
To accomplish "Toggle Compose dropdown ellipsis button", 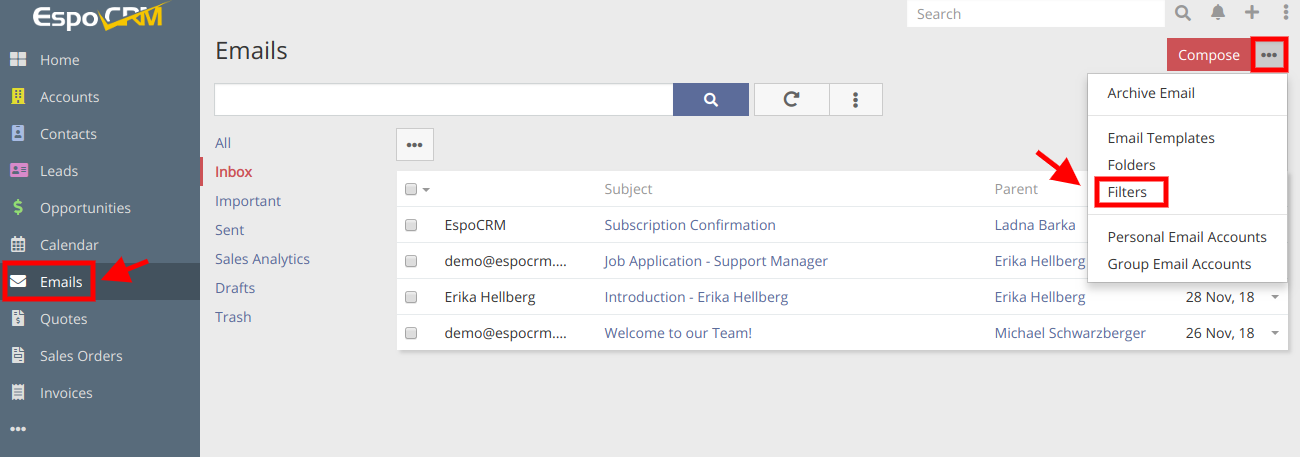I will tap(1269, 55).
